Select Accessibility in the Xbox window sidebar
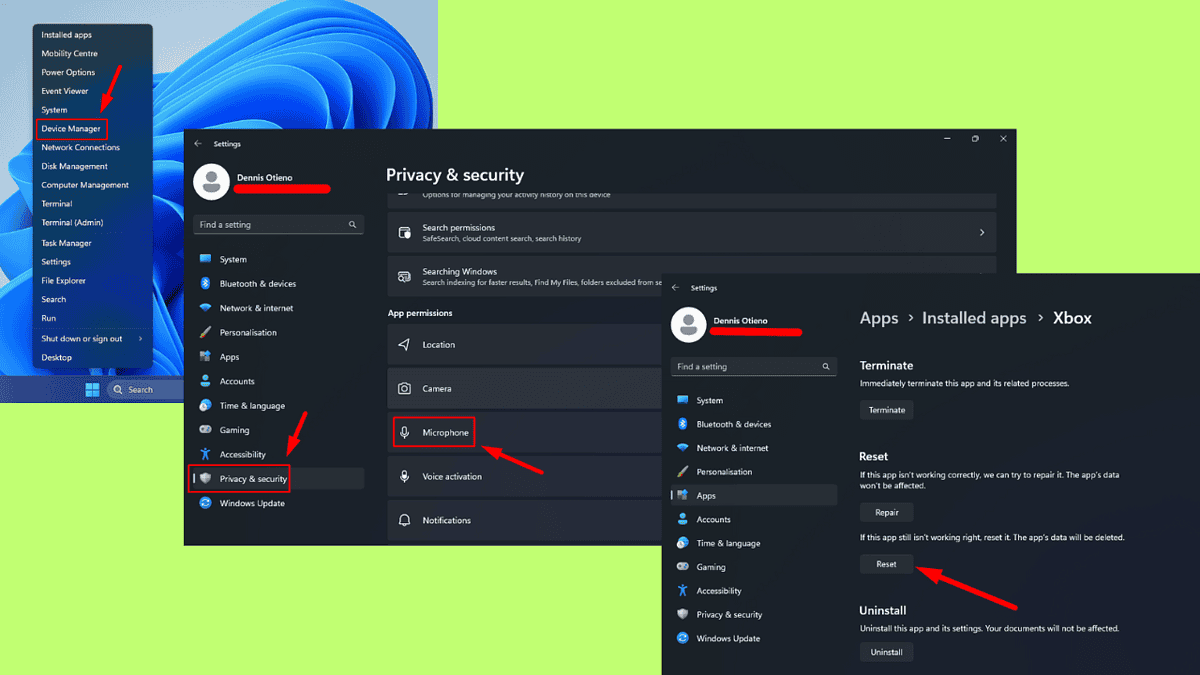The width and height of the screenshot is (1200, 675). [x=754, y=591]
